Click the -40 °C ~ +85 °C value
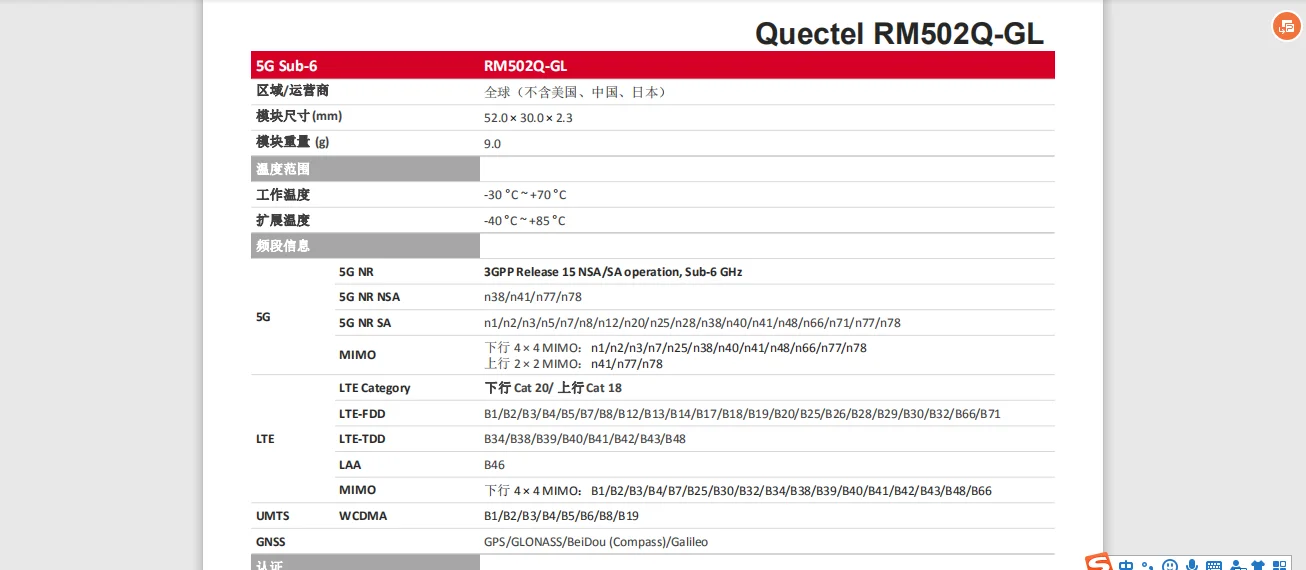The image size is (1306, 570). tap(525, 221)
